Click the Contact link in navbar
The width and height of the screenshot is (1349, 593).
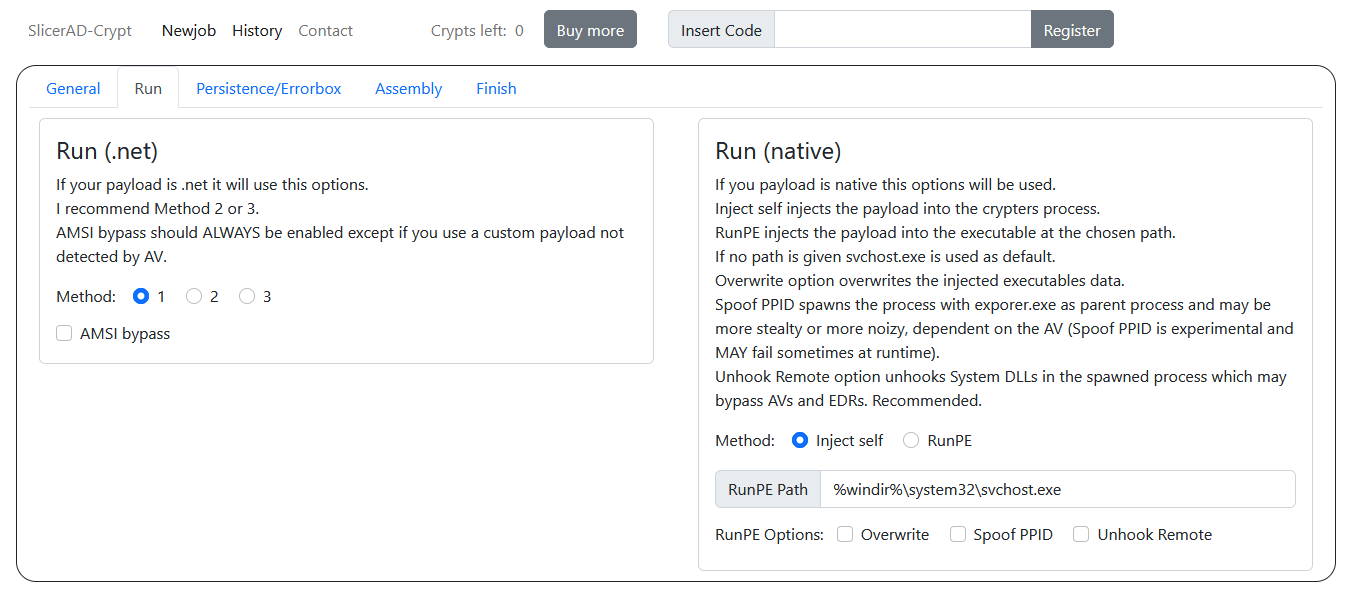point(325,30)
